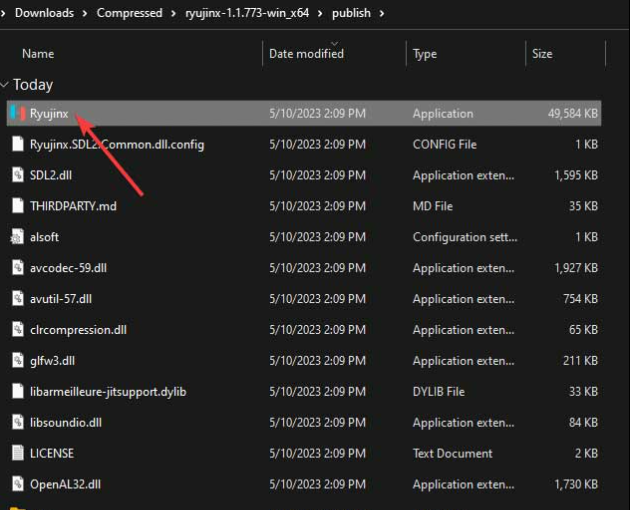The height and width of the screenshot is (510, 636).
Task: Click the glfw3.dll file icon
Action: coord(18,360)
